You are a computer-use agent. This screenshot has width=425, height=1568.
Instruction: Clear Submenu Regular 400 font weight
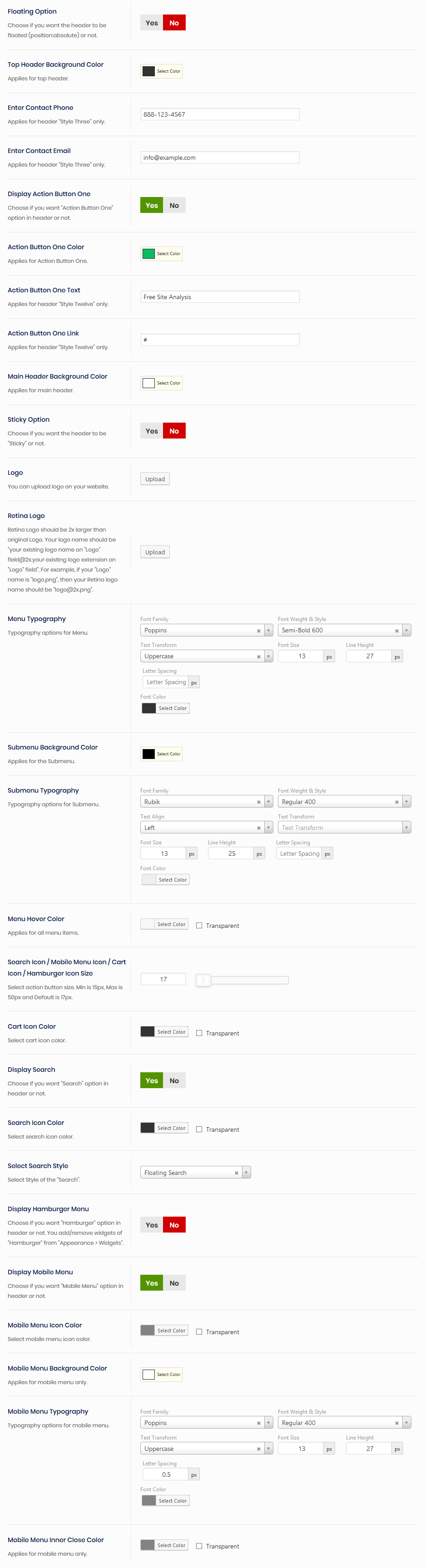tap(396, 802)
